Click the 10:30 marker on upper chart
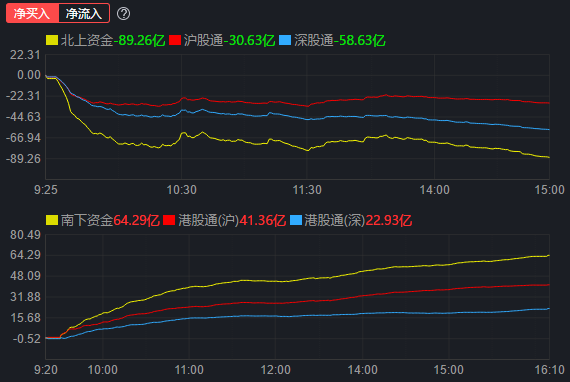The width and height of the screenshot is (570, 382). (181, 190)
